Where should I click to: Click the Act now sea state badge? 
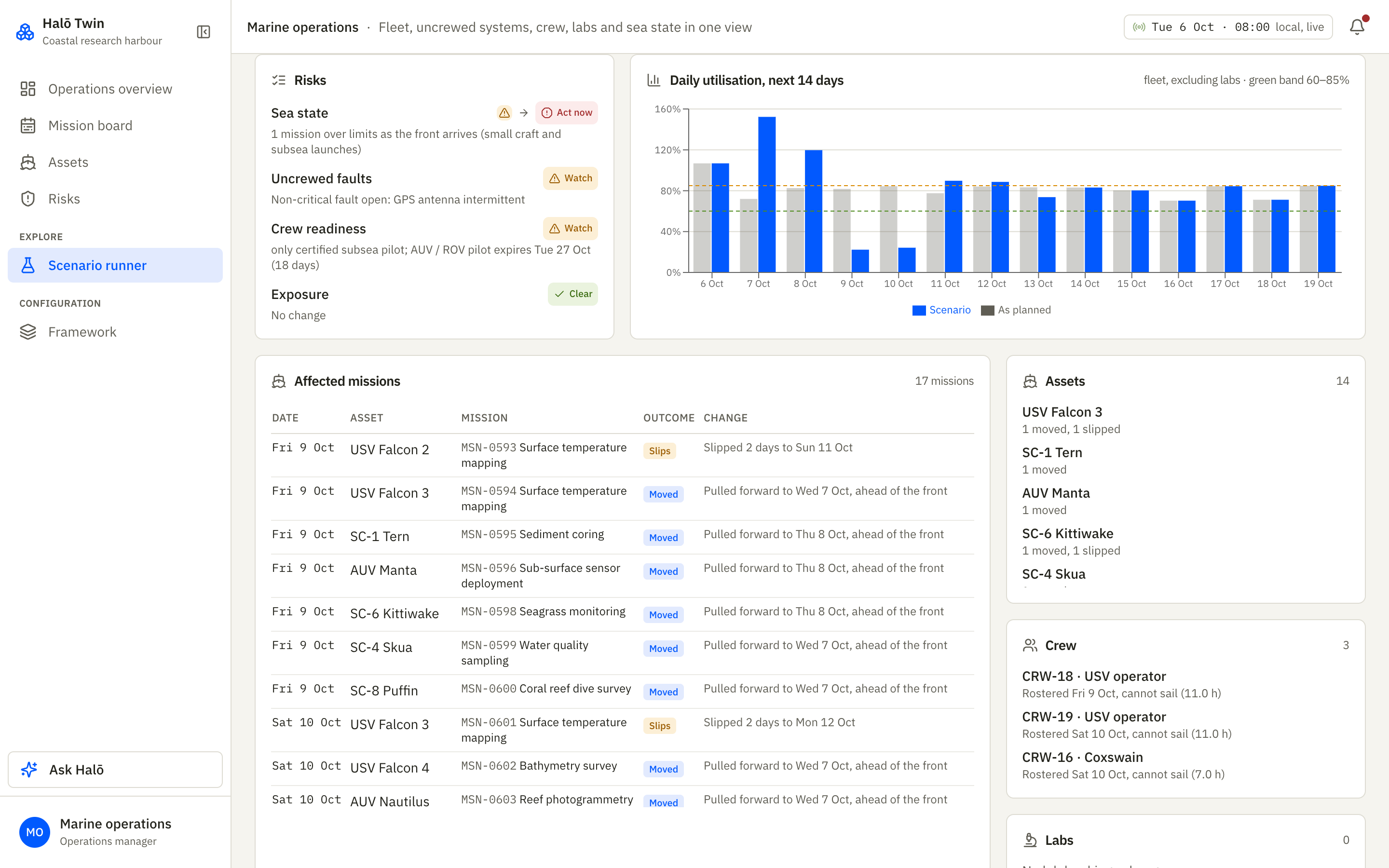coord(567,113)
